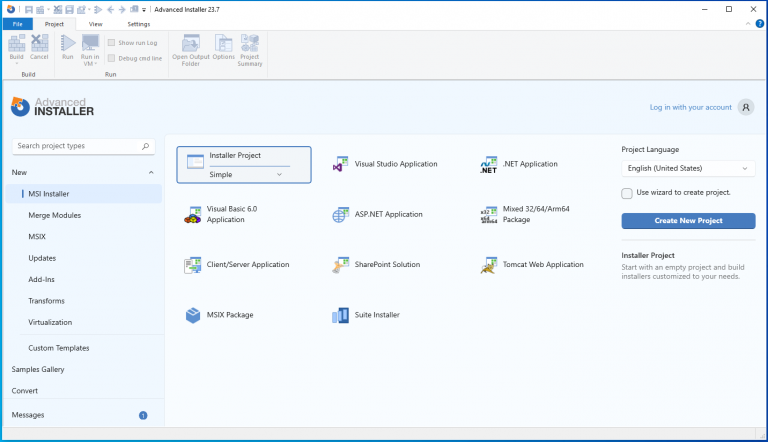Switch to the View ribbon tab
This screenshot has height=442, width=768.
(96, 24)
